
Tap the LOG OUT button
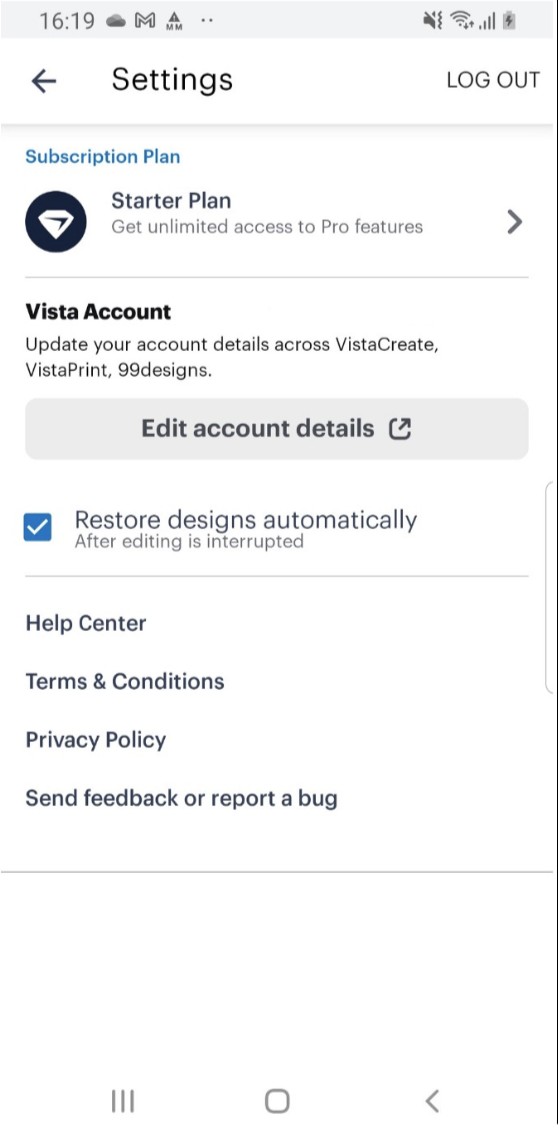click(x=493, y=80)
